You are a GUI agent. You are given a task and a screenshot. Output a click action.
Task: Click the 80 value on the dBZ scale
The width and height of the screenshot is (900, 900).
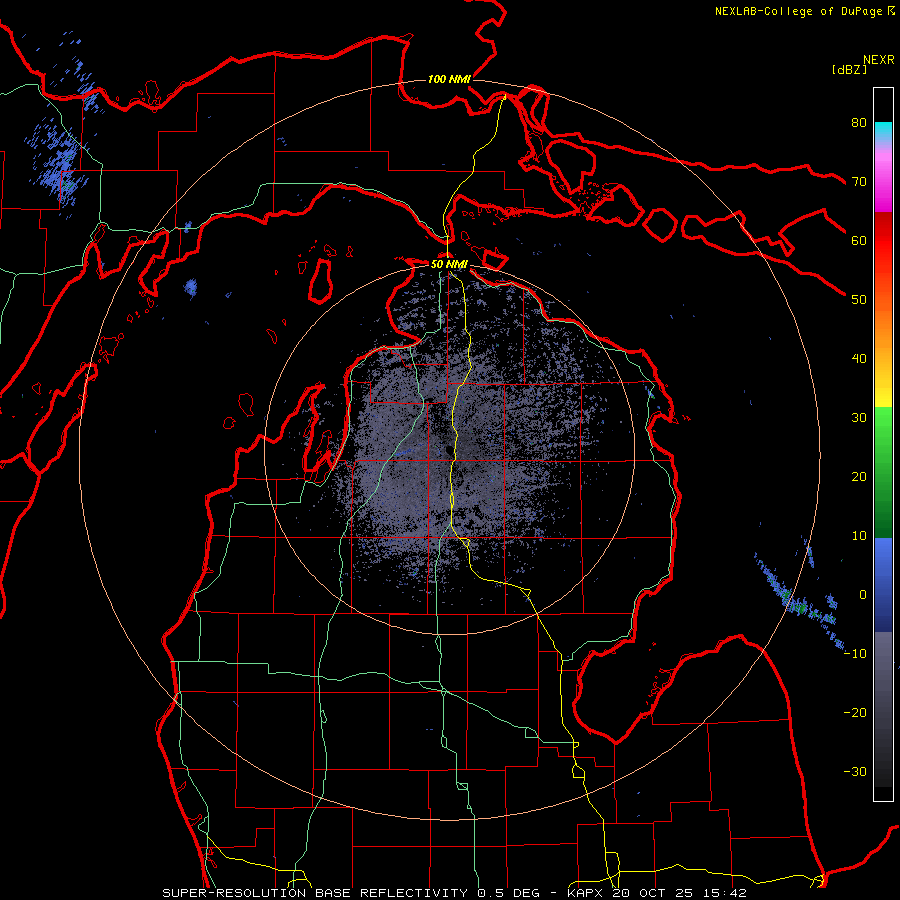click(x=859, y=122)
